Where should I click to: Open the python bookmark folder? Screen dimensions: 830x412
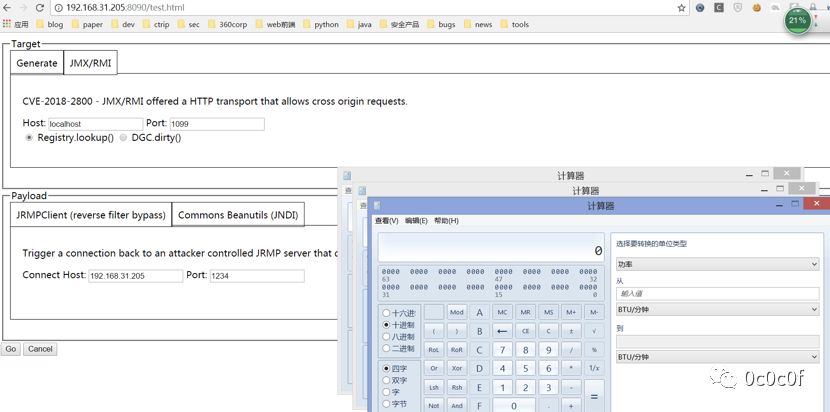(320, 24)
